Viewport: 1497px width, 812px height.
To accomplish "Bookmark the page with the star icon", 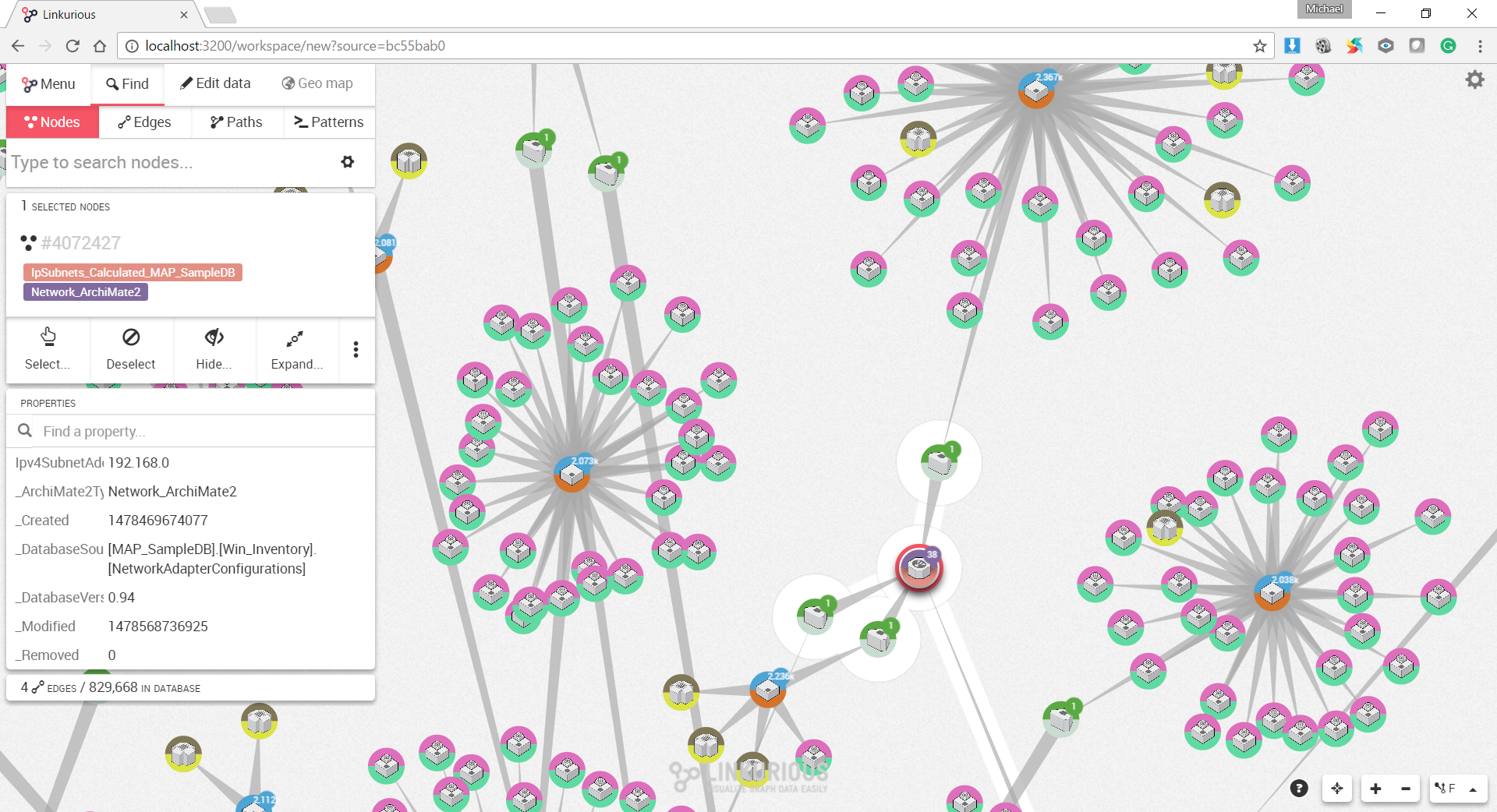I will 1259,46.
